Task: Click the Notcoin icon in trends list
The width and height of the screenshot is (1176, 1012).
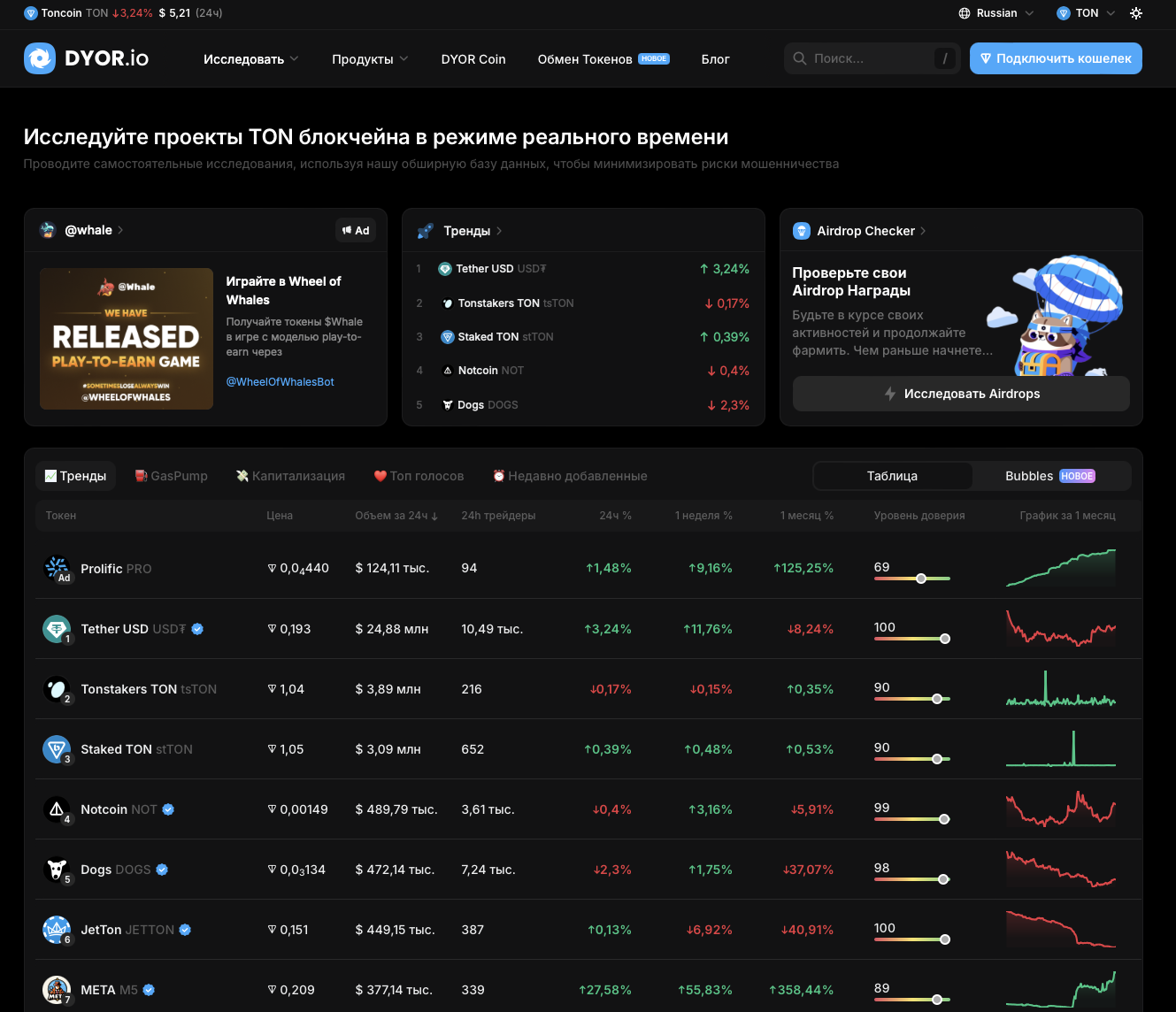Action: (448, 371)
